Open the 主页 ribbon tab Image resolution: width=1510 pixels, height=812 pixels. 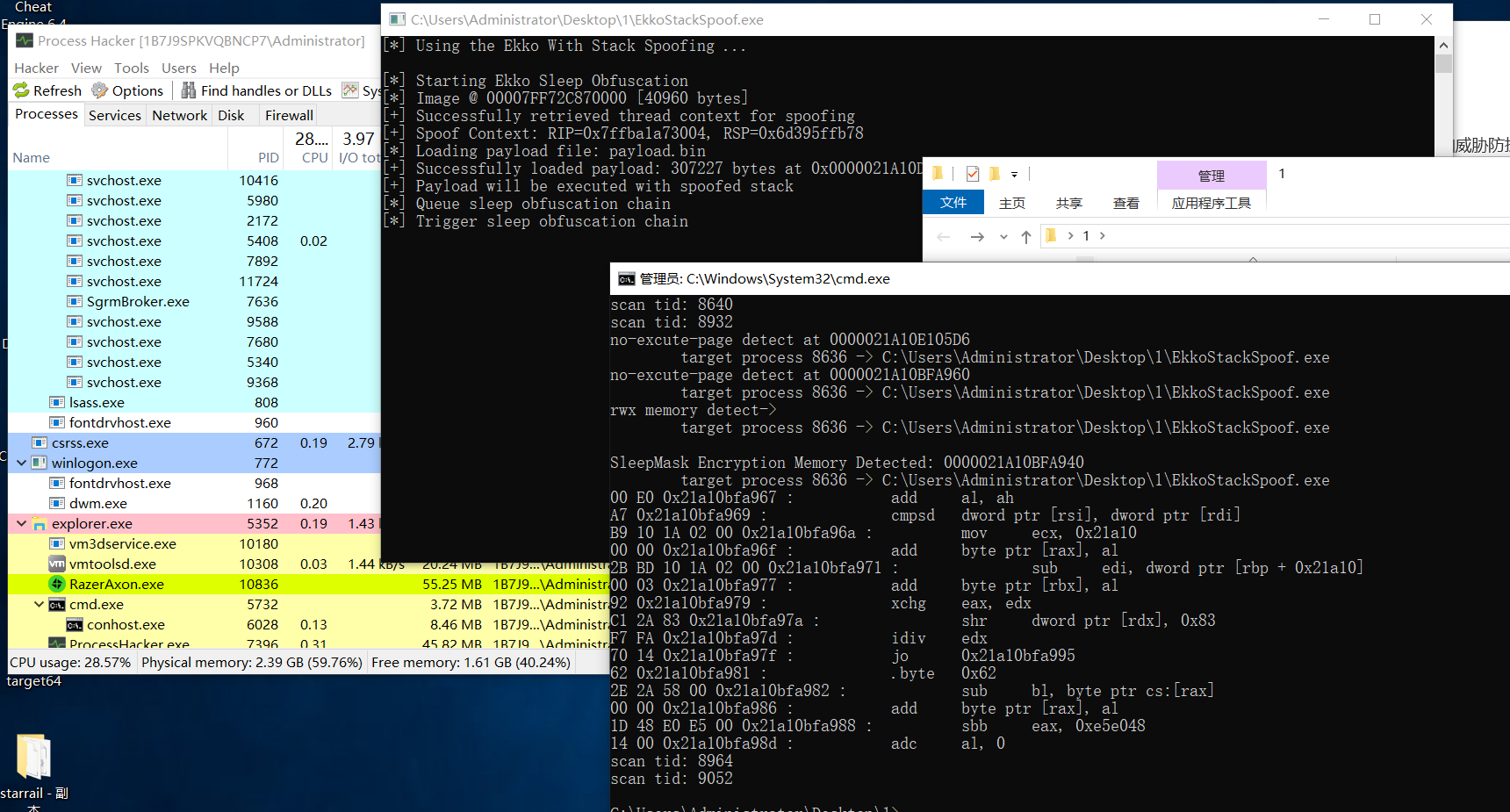tap(1012, 203)
